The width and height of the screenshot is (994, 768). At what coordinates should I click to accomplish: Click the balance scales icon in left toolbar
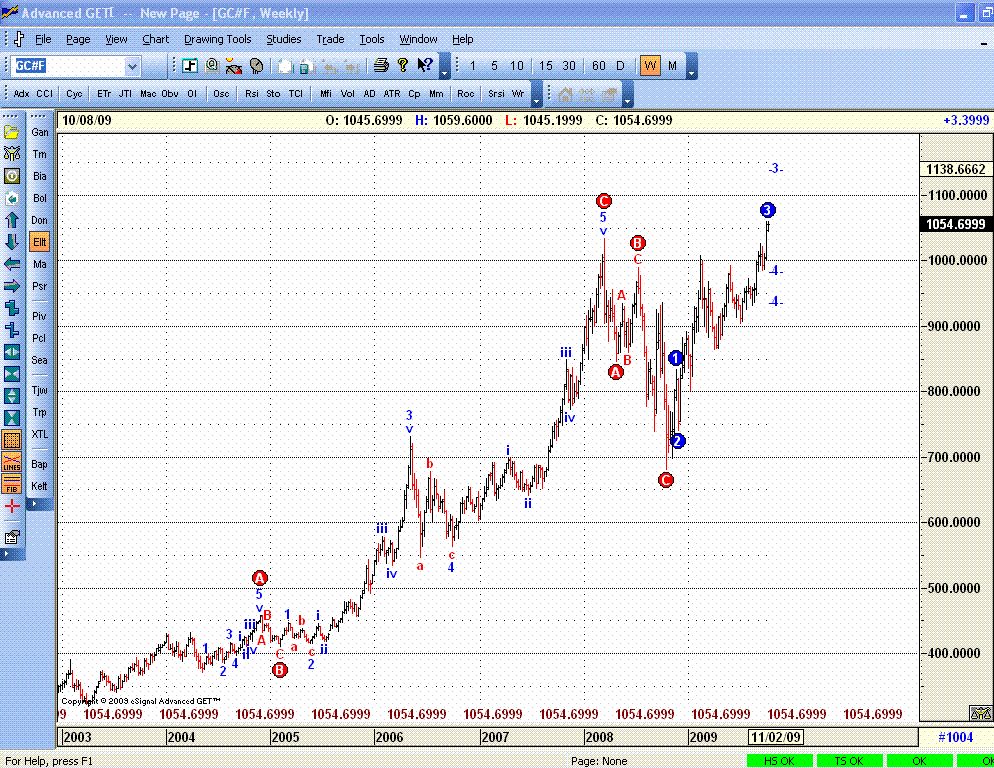point(11,154)
